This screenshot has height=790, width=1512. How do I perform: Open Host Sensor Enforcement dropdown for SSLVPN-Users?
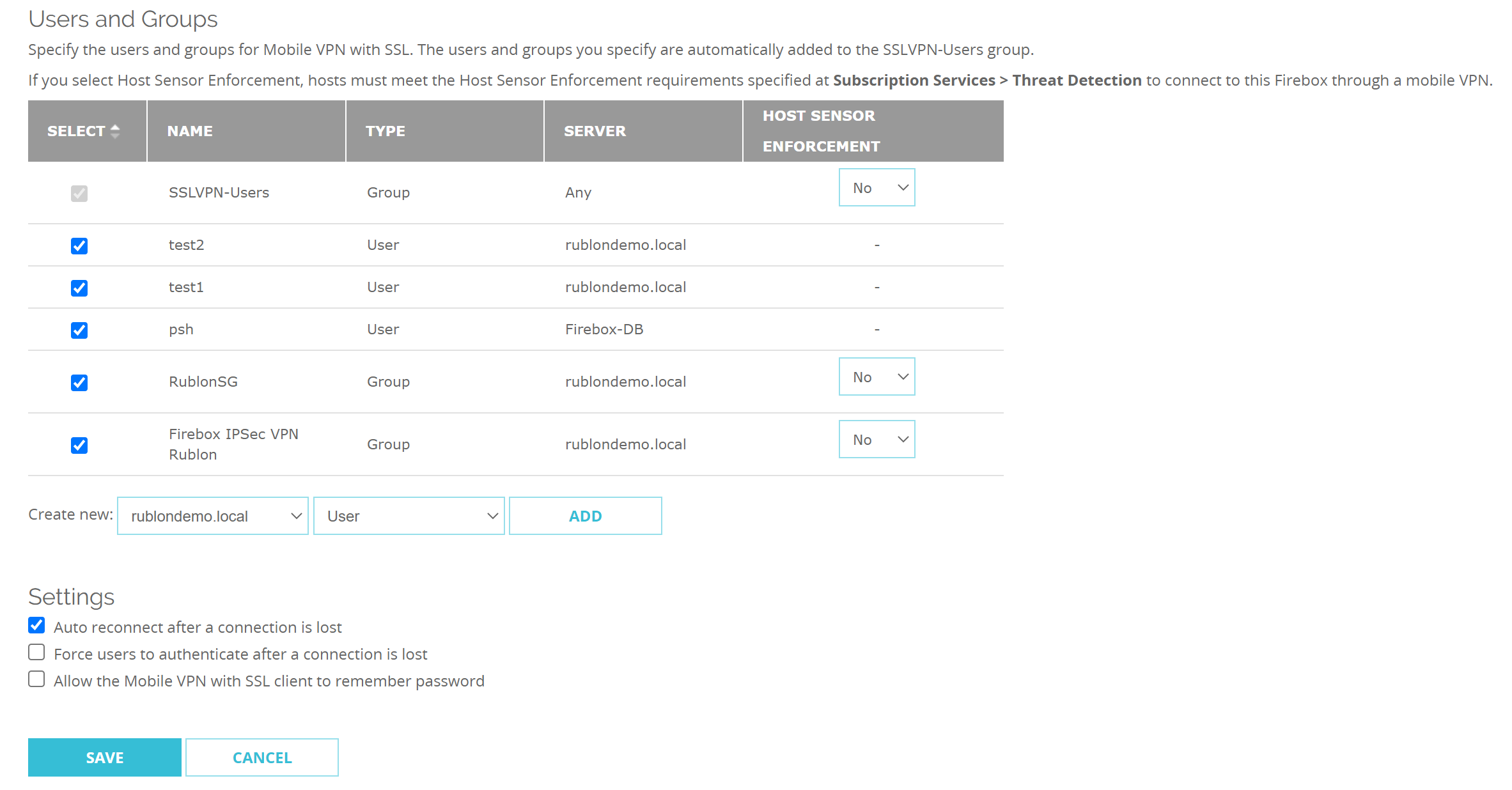[877, 187]
